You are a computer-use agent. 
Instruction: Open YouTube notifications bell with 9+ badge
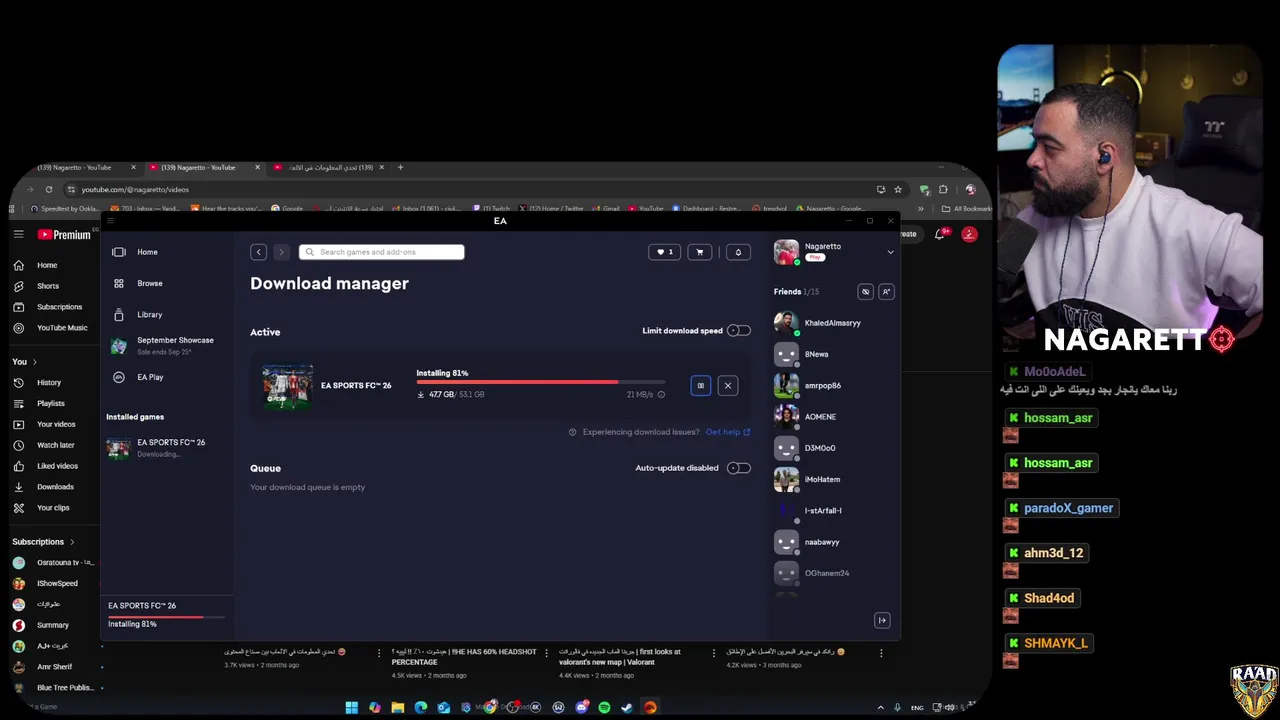click(940, 234)
